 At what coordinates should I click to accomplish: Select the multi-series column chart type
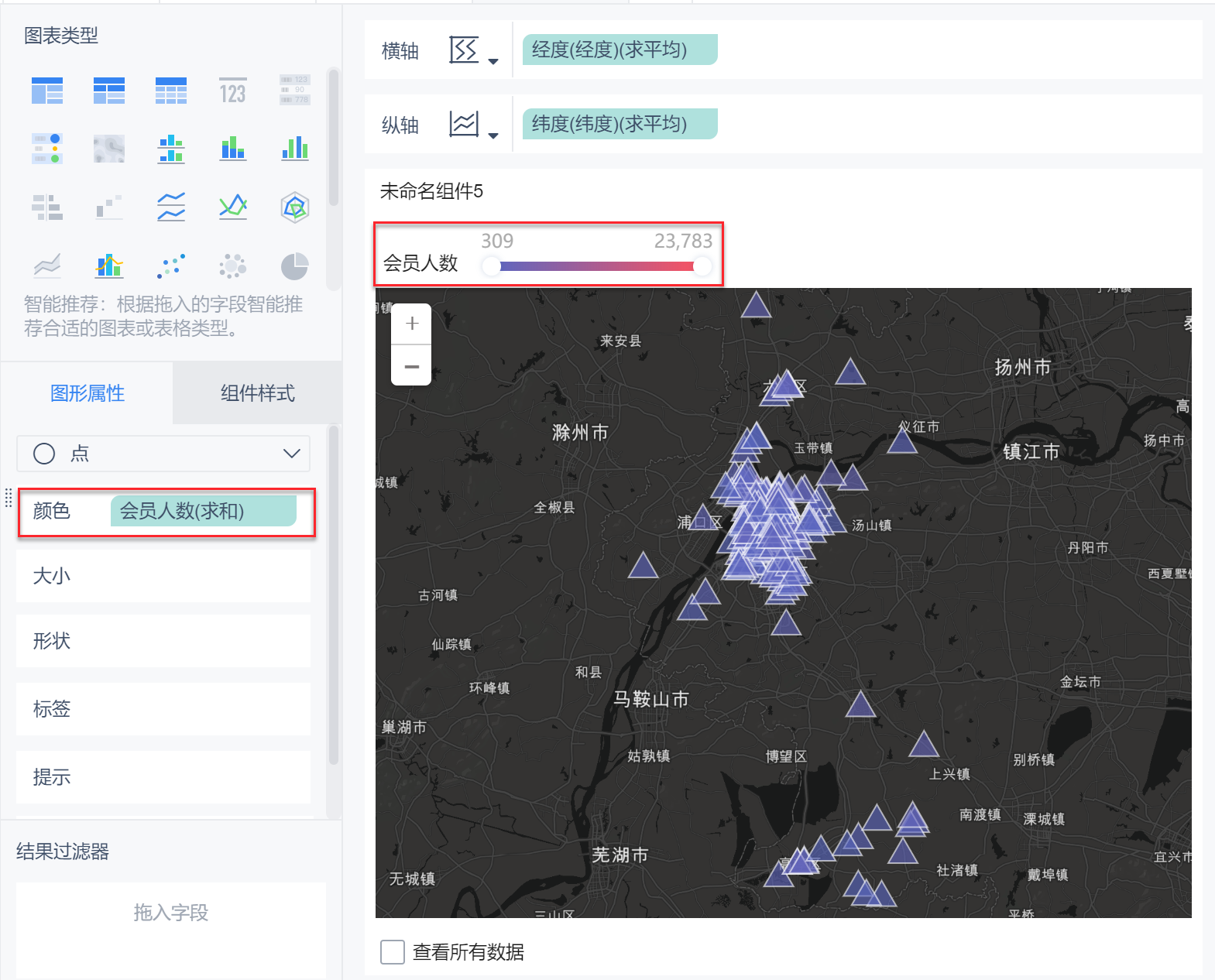pos(295,148)
